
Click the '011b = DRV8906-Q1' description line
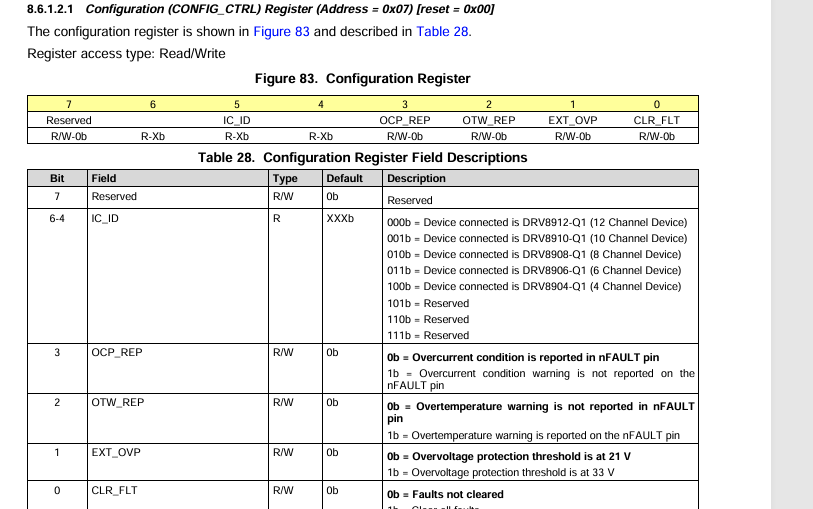pyautogui.click(x=534, y=271)
